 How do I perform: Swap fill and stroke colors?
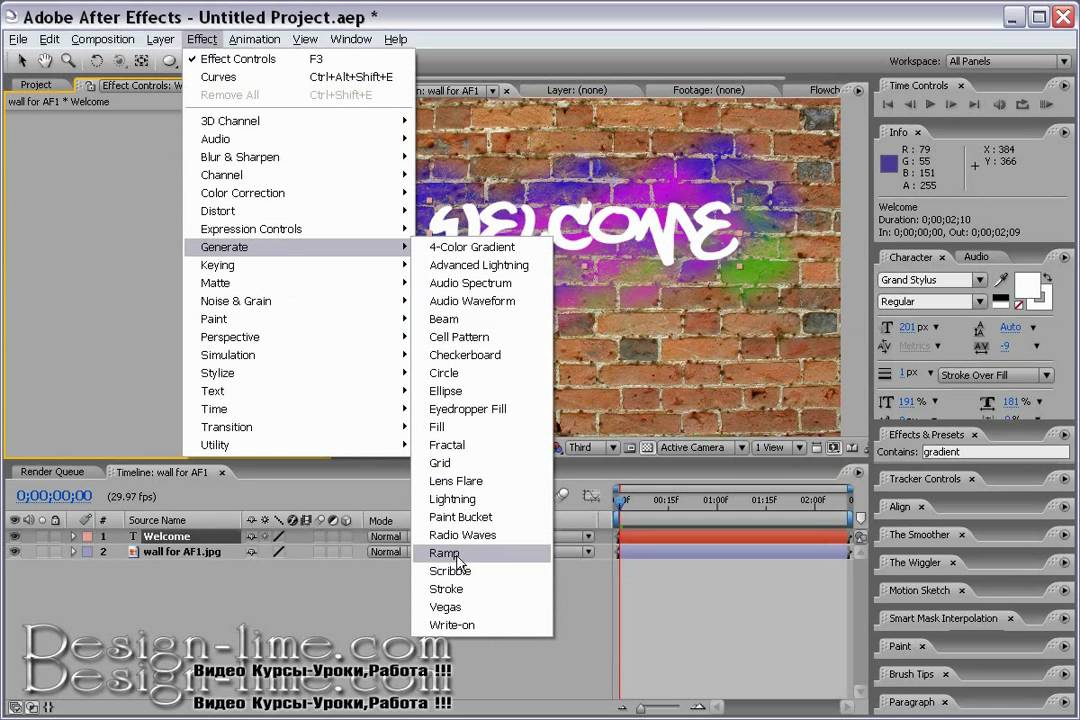pyautogui.click(x=1047, y=277)
